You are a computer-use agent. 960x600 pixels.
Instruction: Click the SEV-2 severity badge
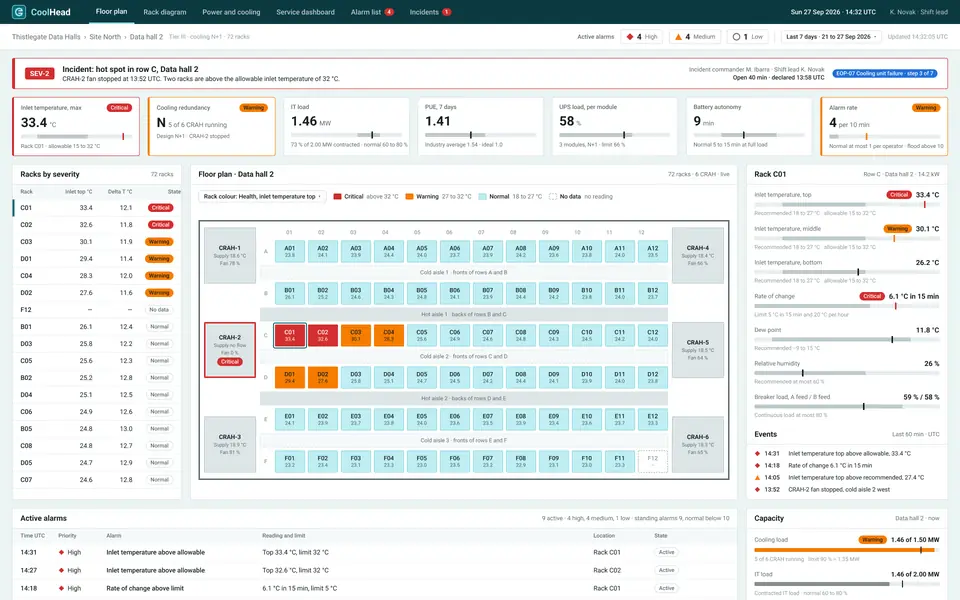39,73
